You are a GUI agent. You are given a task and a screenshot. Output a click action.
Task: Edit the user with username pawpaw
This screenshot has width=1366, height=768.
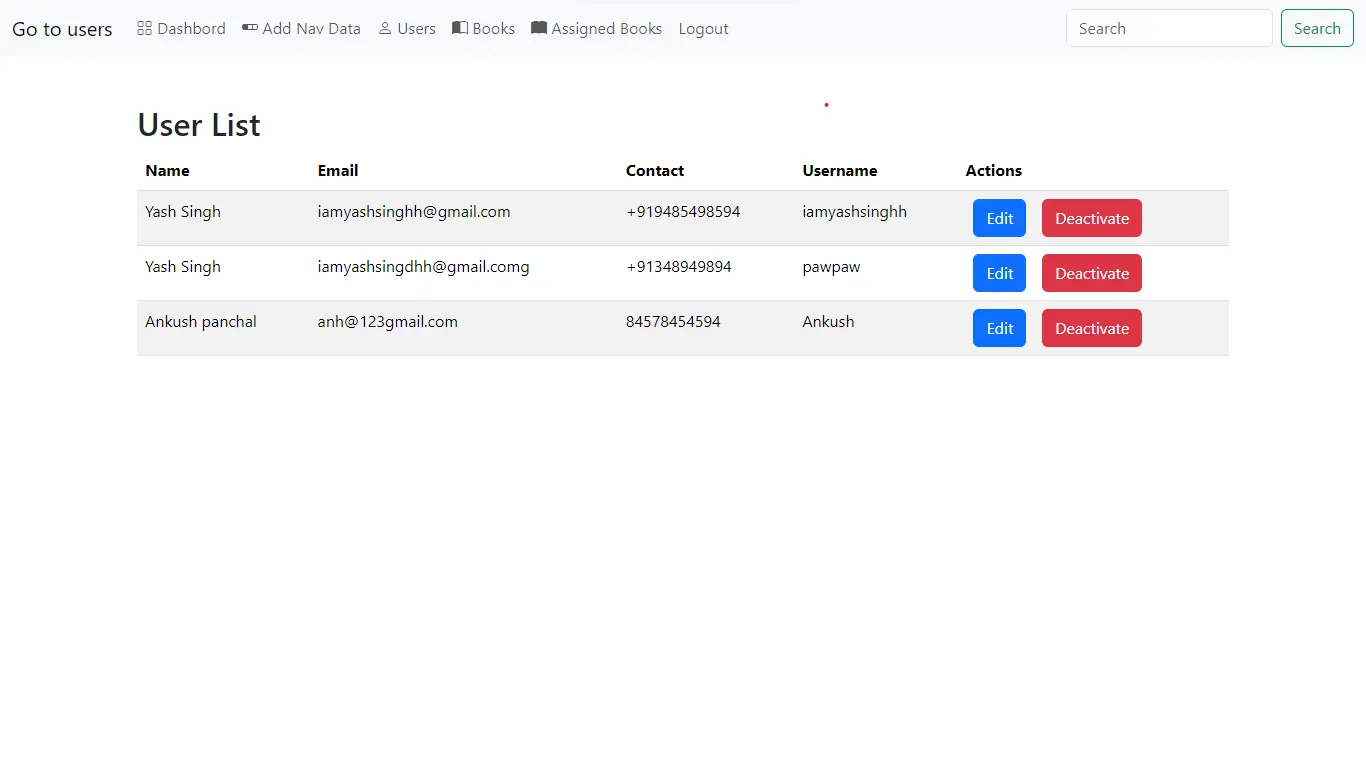[x=999, y=273]
